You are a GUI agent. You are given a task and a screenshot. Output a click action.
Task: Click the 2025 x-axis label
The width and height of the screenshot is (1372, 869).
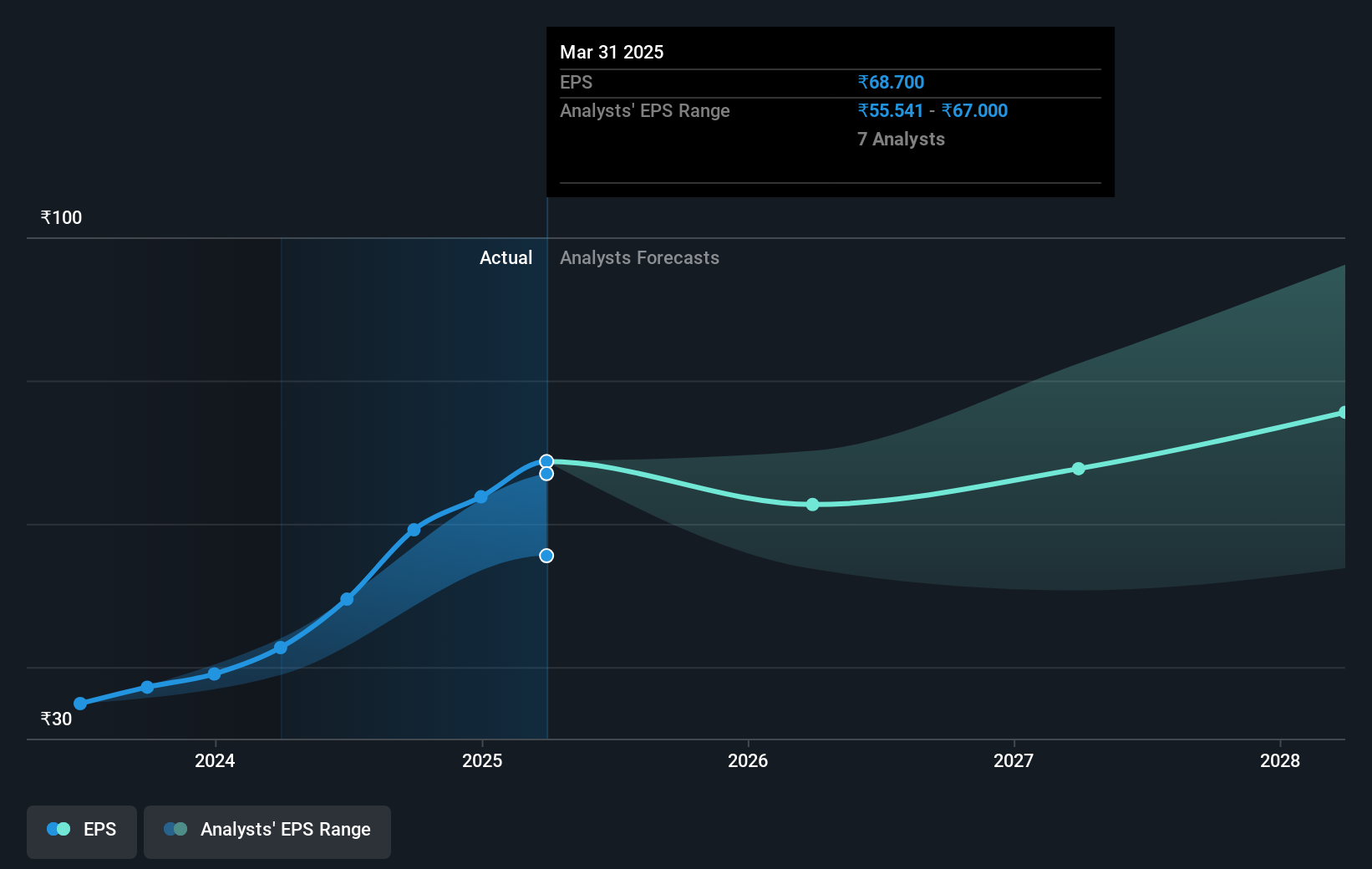[x=482, y=760]
